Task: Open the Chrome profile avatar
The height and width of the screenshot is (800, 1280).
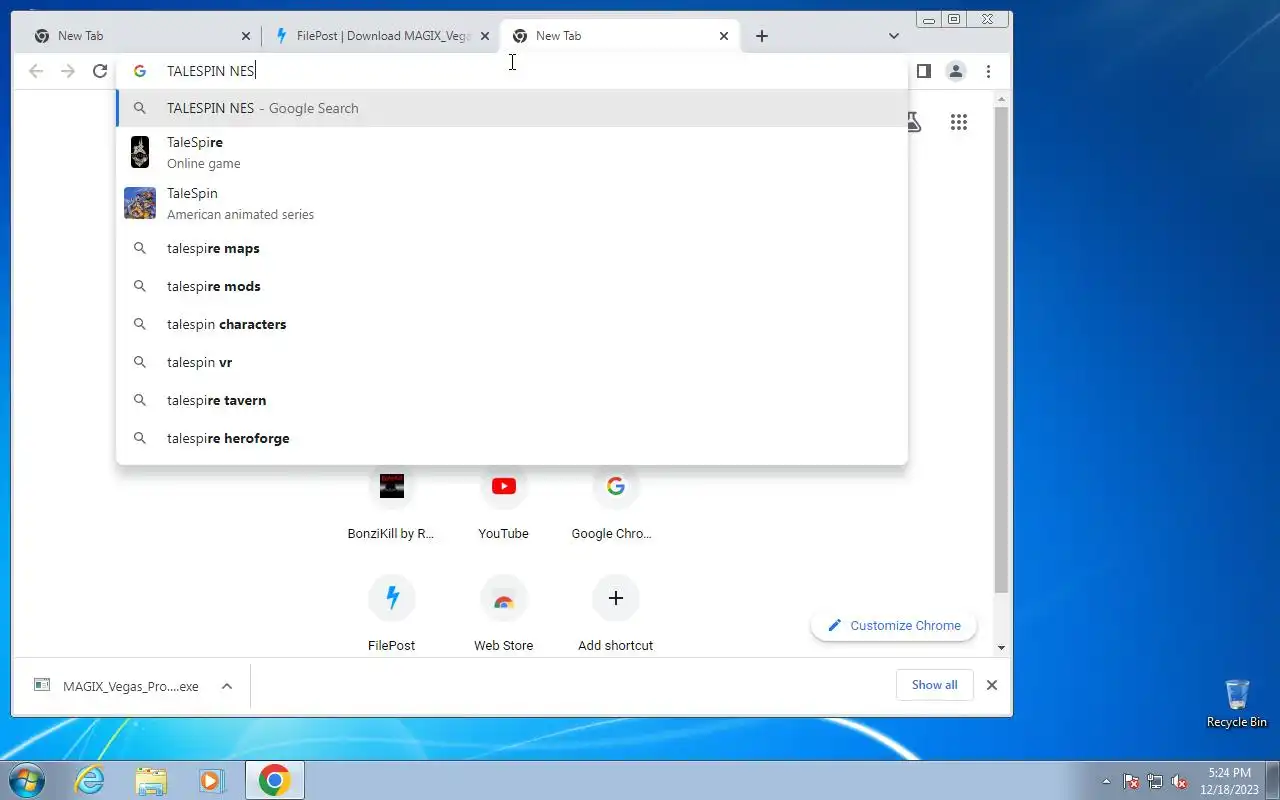Action: point(956,71)
